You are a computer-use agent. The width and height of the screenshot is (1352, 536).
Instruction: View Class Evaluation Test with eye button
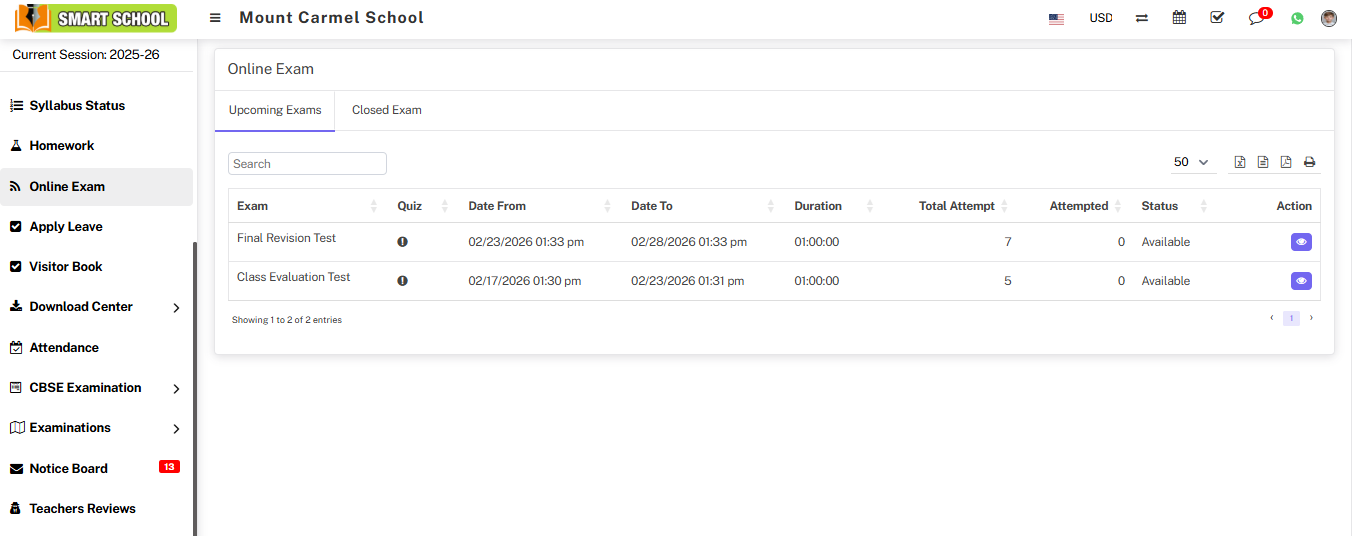tap(1301, 281)
